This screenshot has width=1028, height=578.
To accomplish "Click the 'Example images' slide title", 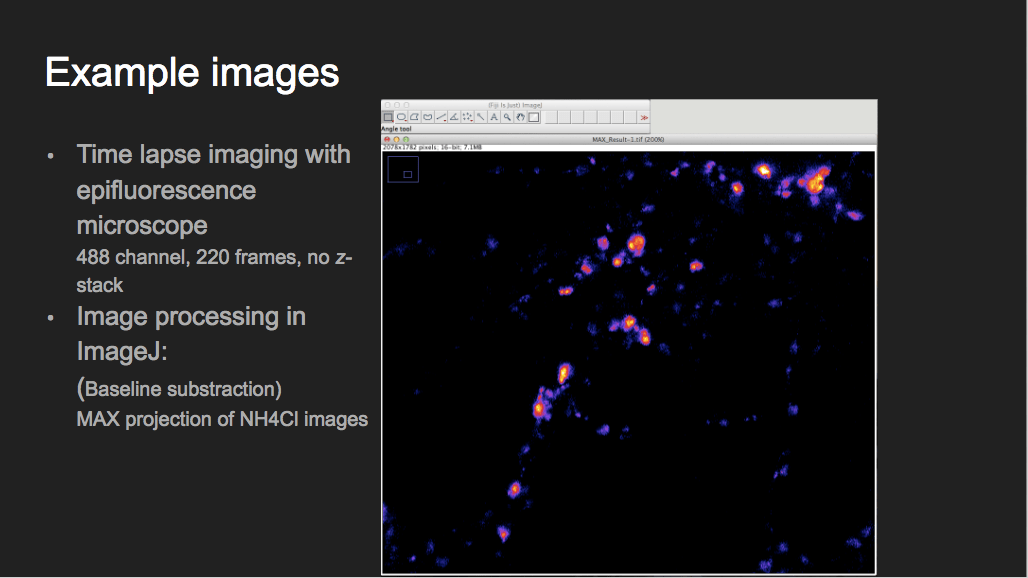I will (192, 72).
